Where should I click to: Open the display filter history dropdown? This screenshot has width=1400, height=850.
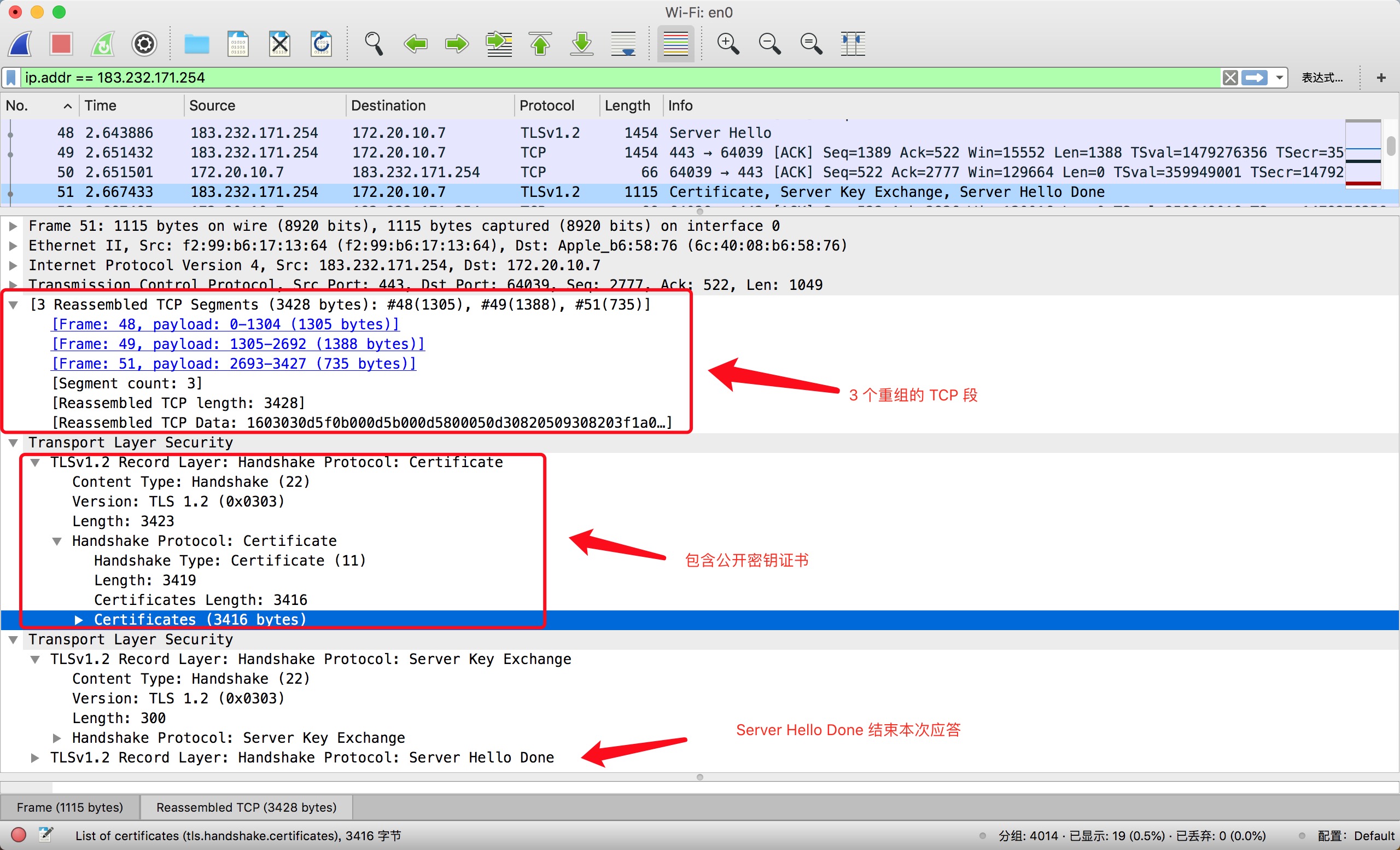[1280, 77]
